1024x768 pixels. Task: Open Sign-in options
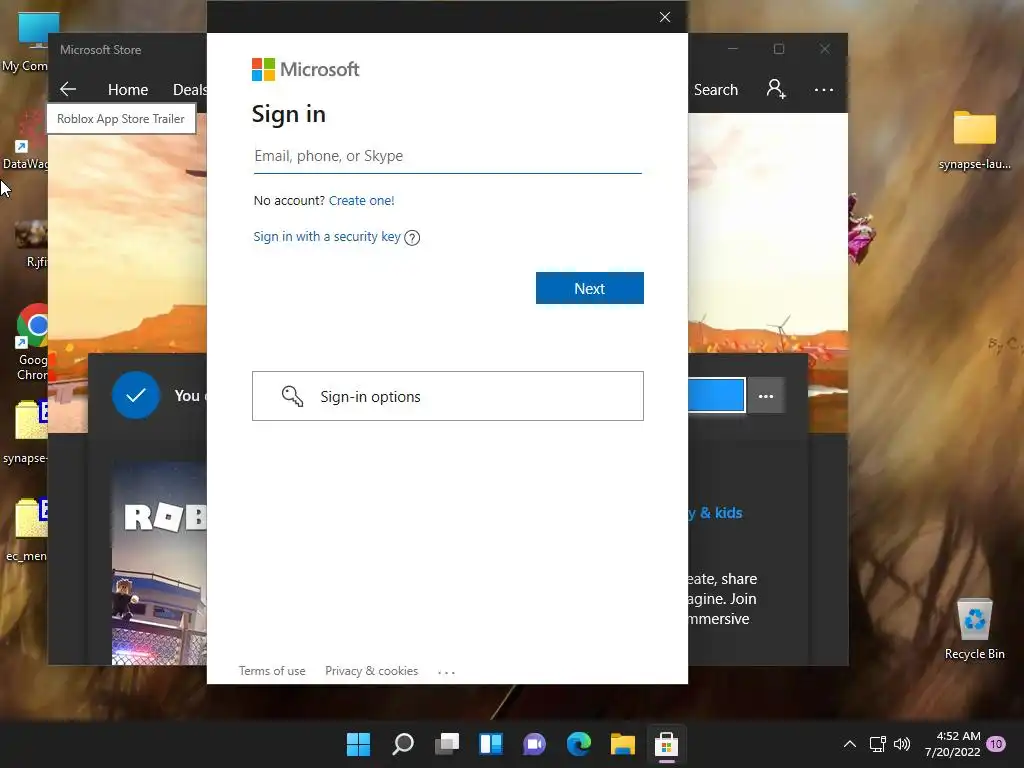pos(447,396)
